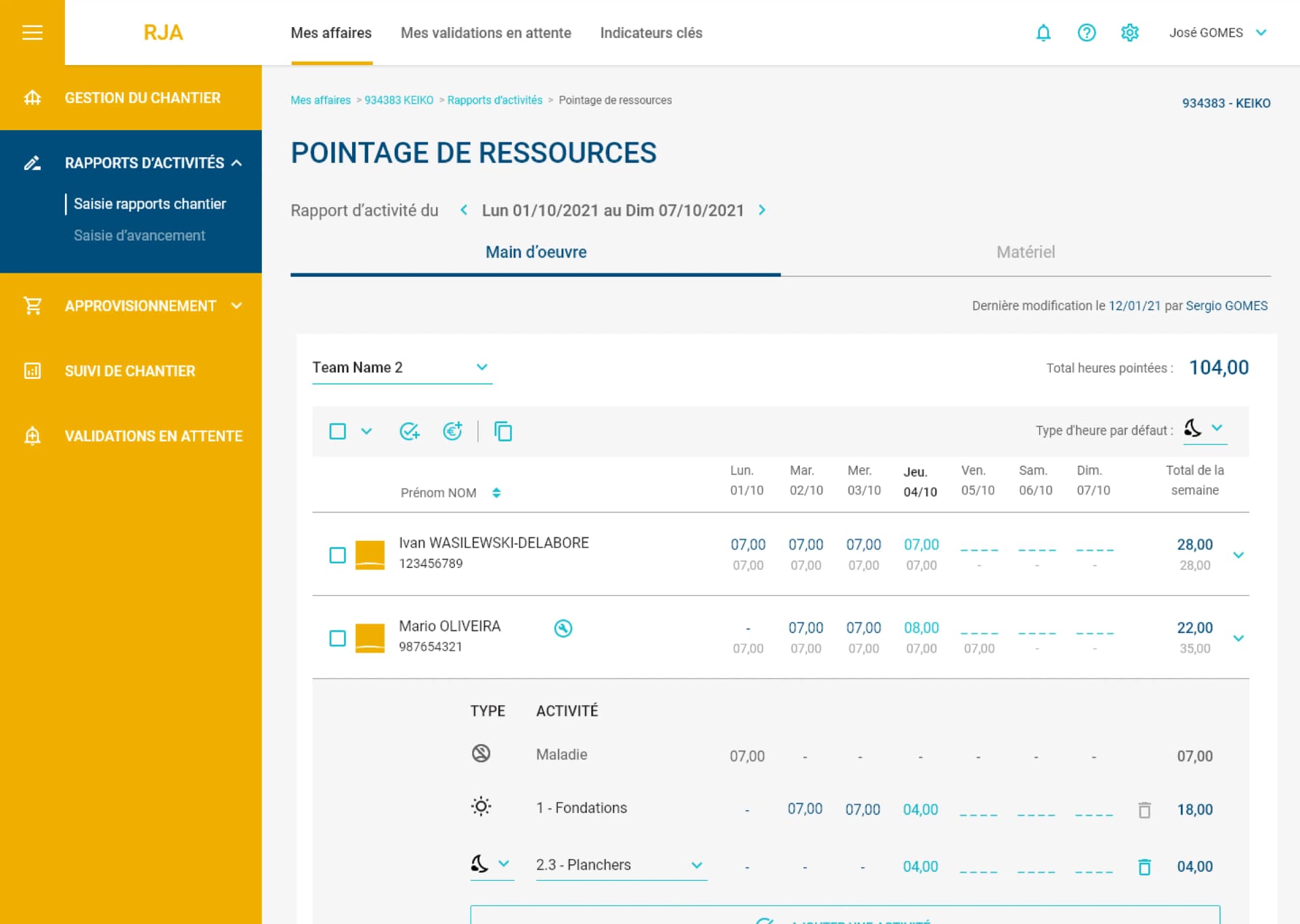The image size is (1300, 924).
Task: Edit Fondations Thursday hours 04,00
Action: (x=921, y=810)
